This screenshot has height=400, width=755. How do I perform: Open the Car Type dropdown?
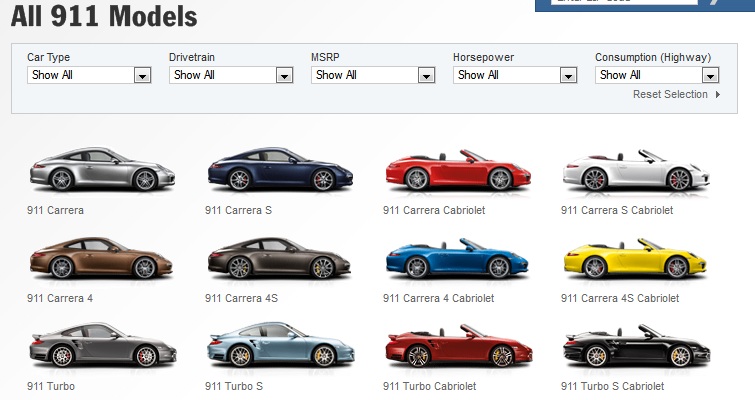pyautogui.click(x=89, y=75)
